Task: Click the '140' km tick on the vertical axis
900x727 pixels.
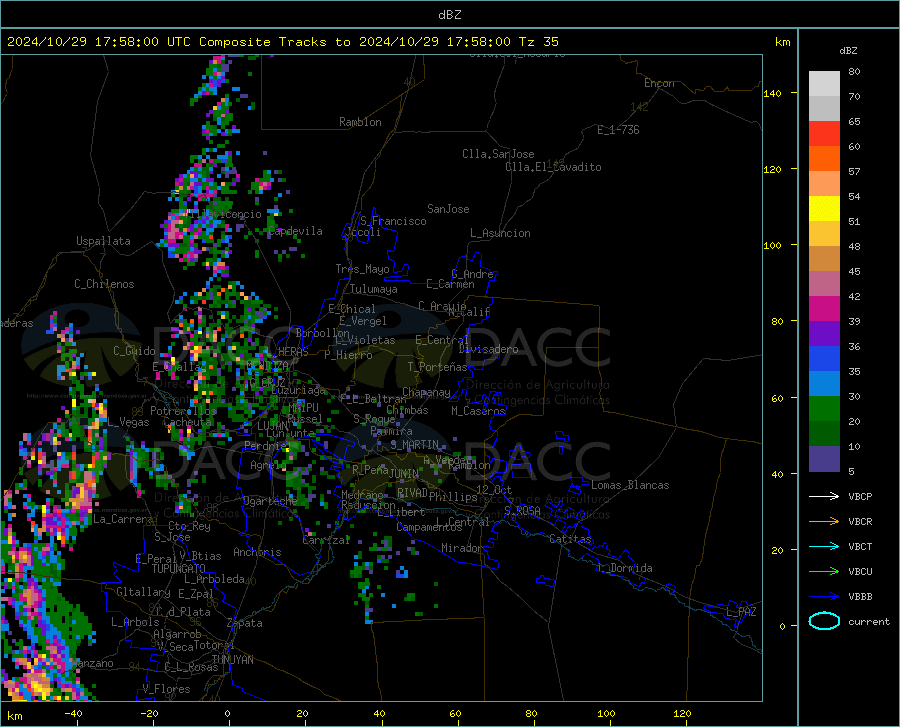Action: click(x=772, y=93)
